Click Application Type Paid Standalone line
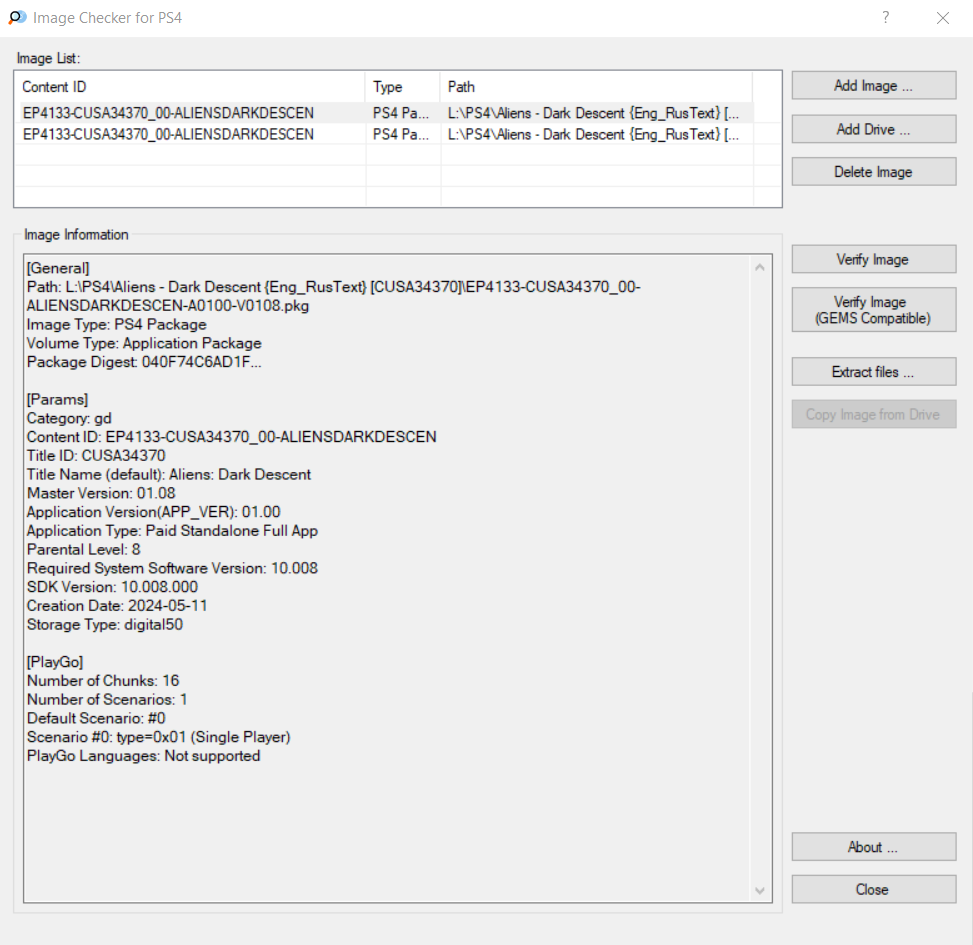This screenshot has width=973, height=945. coord(173,531)
